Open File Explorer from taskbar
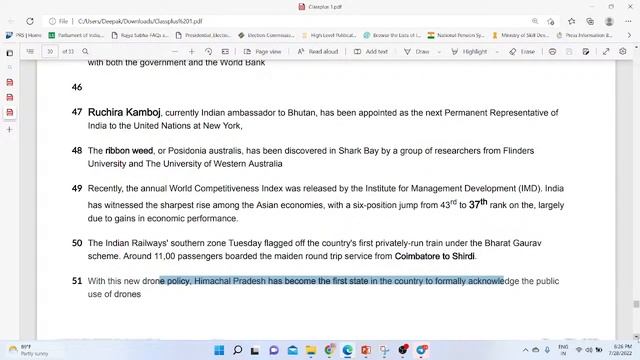640x360 pixels. point(311,350)
